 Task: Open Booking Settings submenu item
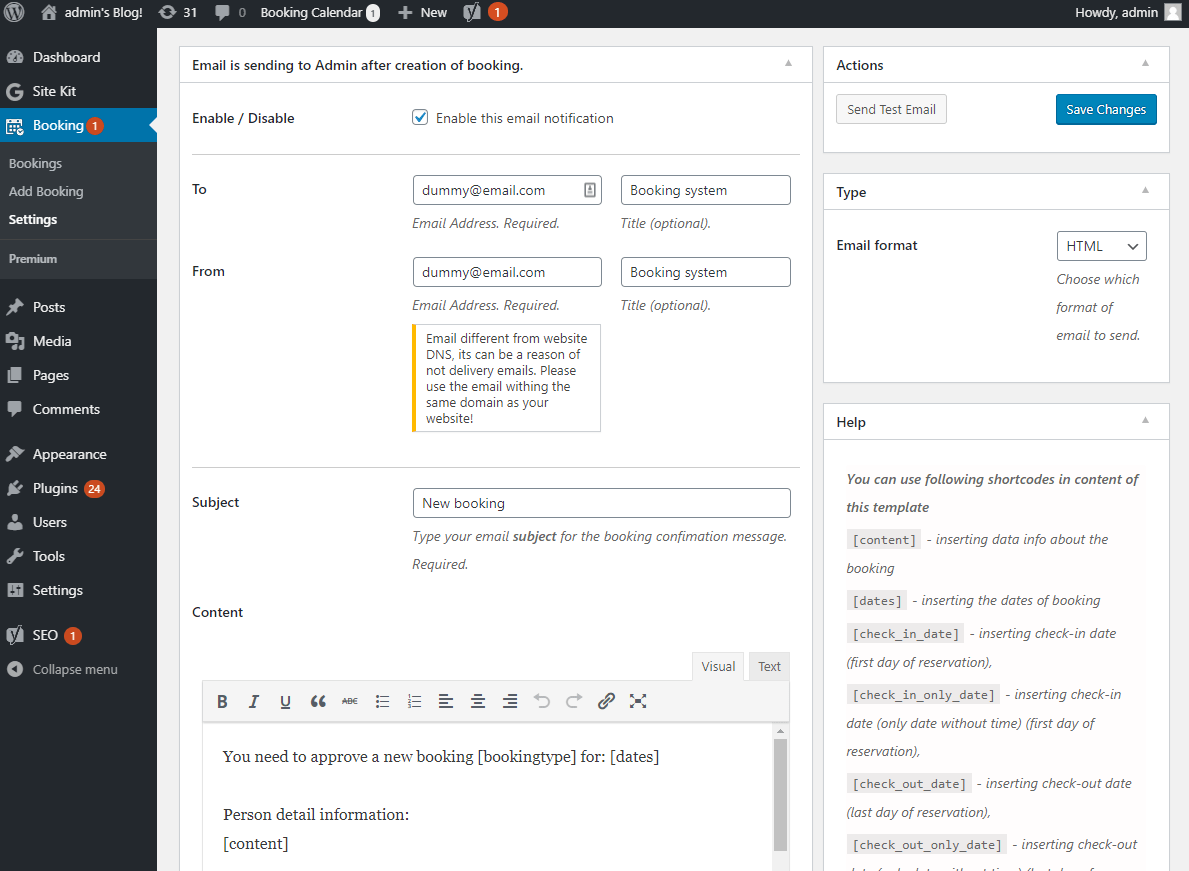33,220
